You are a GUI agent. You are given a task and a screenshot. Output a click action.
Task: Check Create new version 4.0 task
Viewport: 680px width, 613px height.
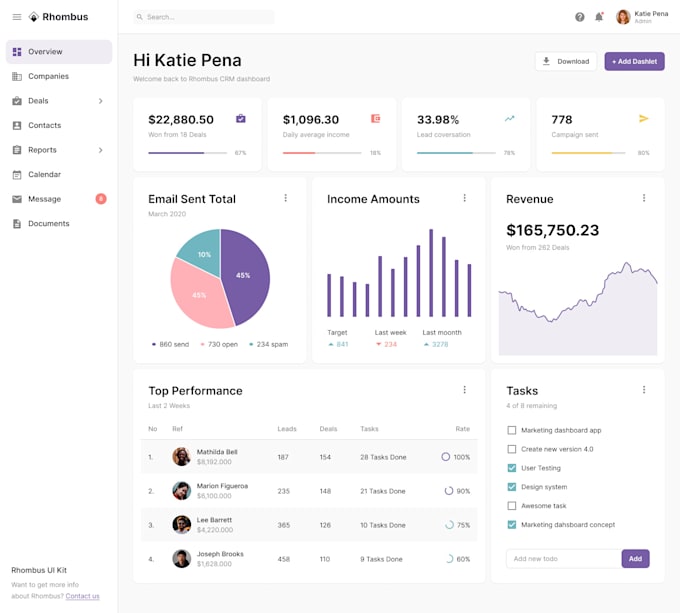[x=512, y=449]
